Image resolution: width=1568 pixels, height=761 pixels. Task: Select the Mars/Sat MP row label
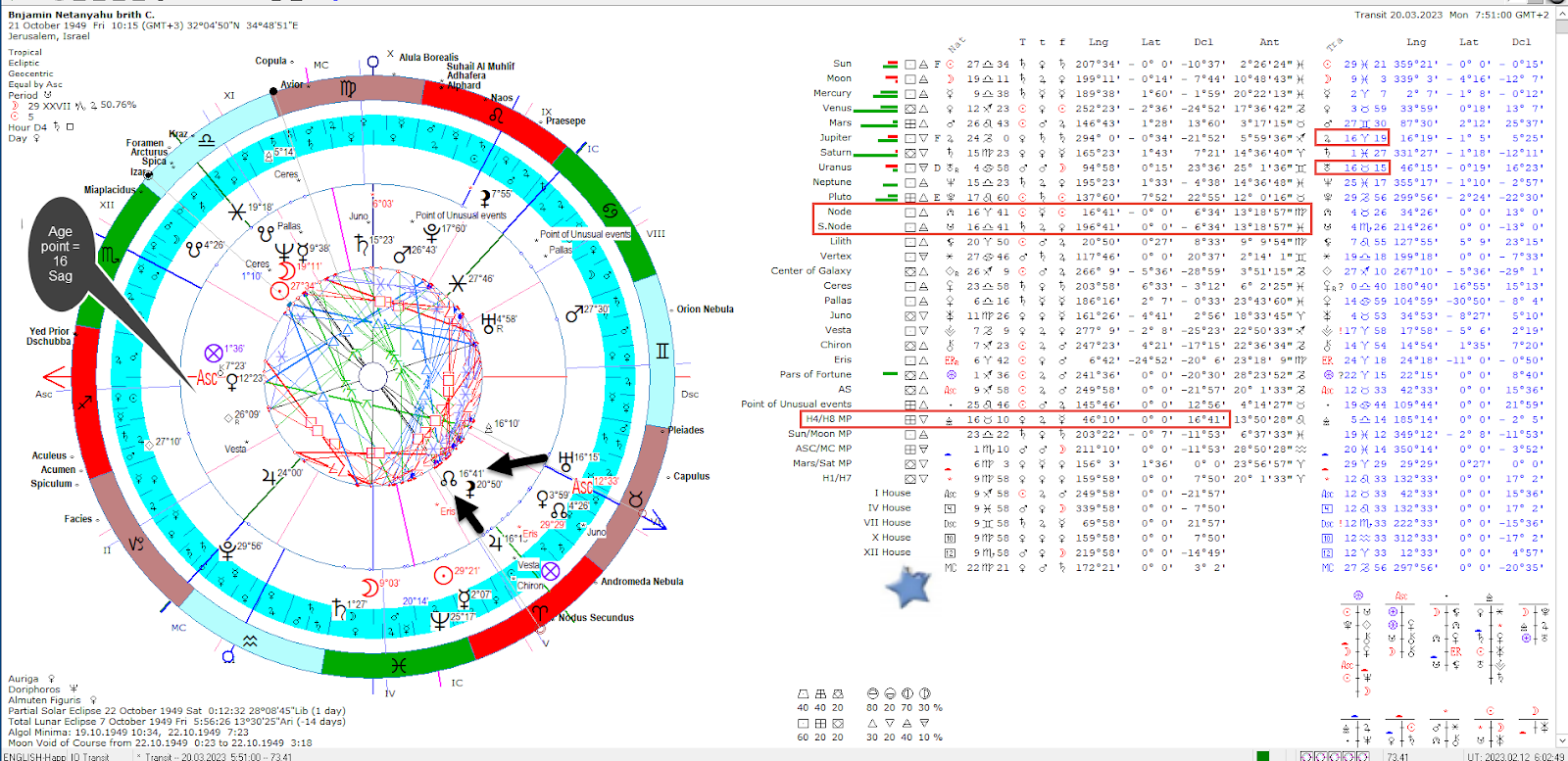click(x=822, y=463)
